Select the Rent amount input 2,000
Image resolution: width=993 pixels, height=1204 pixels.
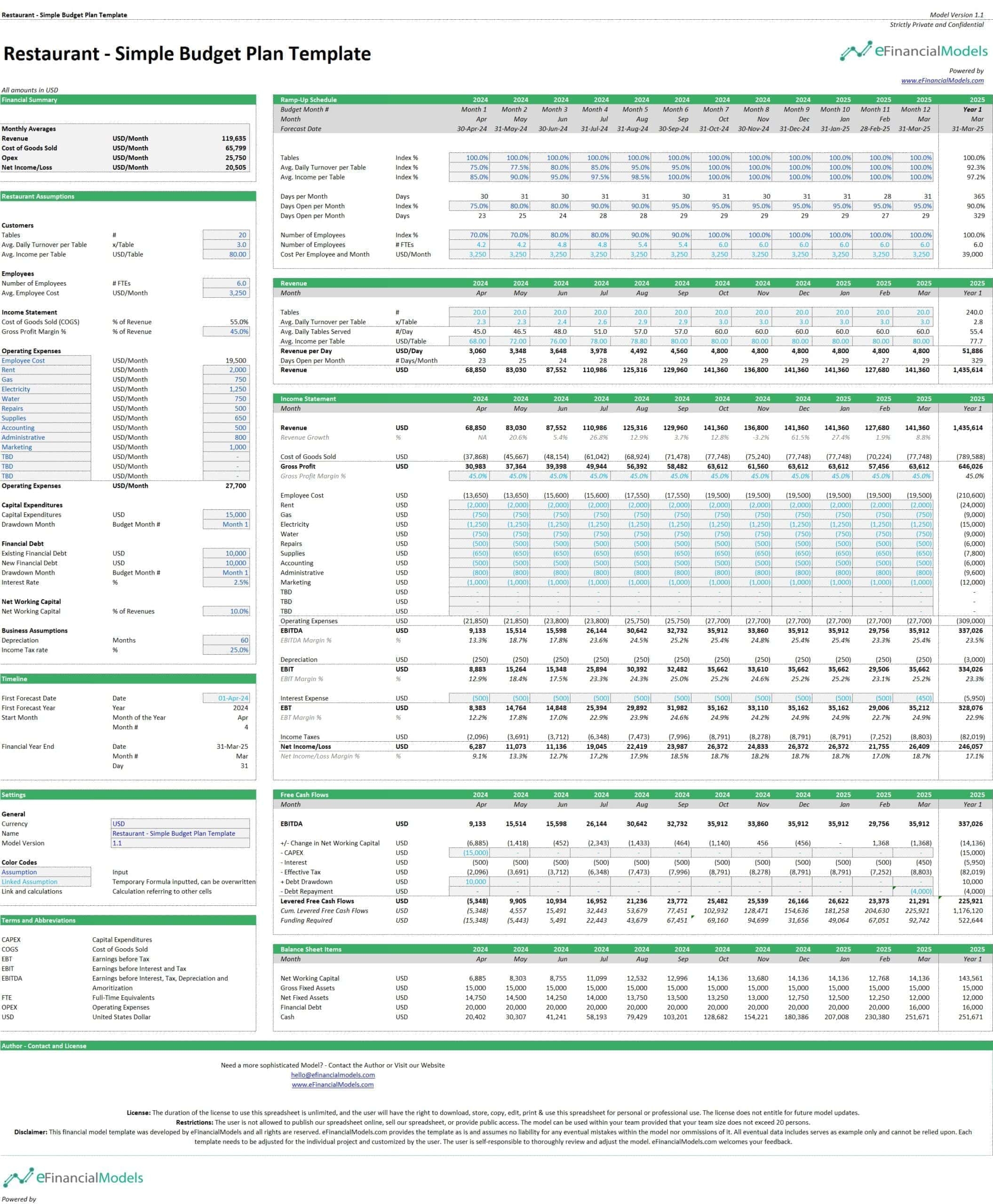coord(226,370)
